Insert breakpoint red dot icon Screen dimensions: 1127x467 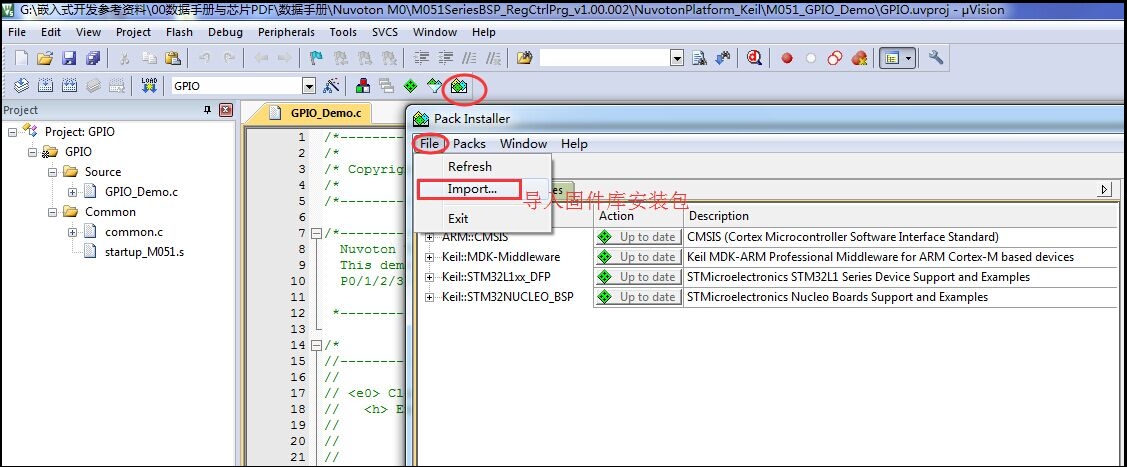coord(787,58)
